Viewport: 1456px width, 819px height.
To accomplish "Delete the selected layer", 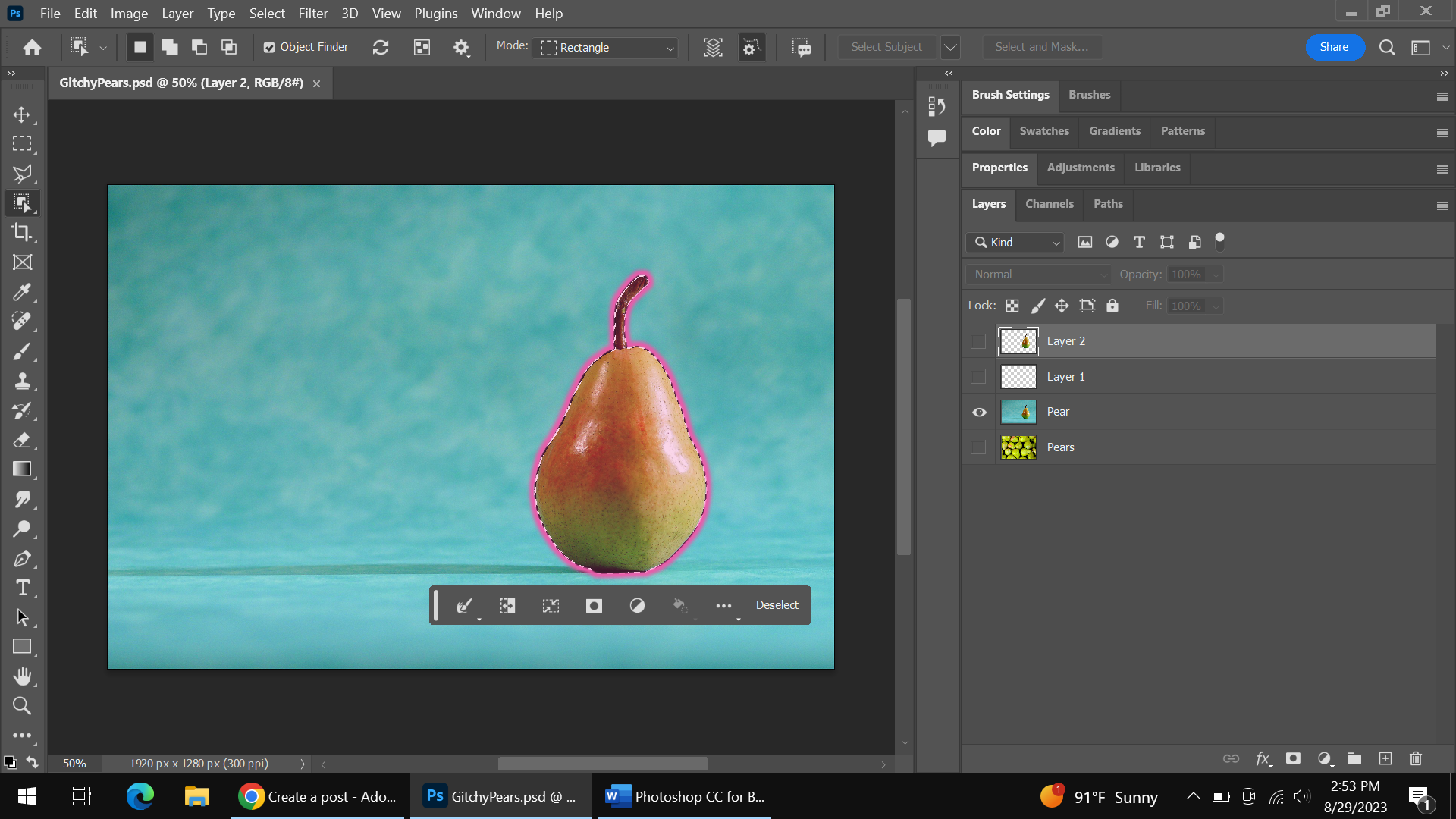I will pos(1416,758).
